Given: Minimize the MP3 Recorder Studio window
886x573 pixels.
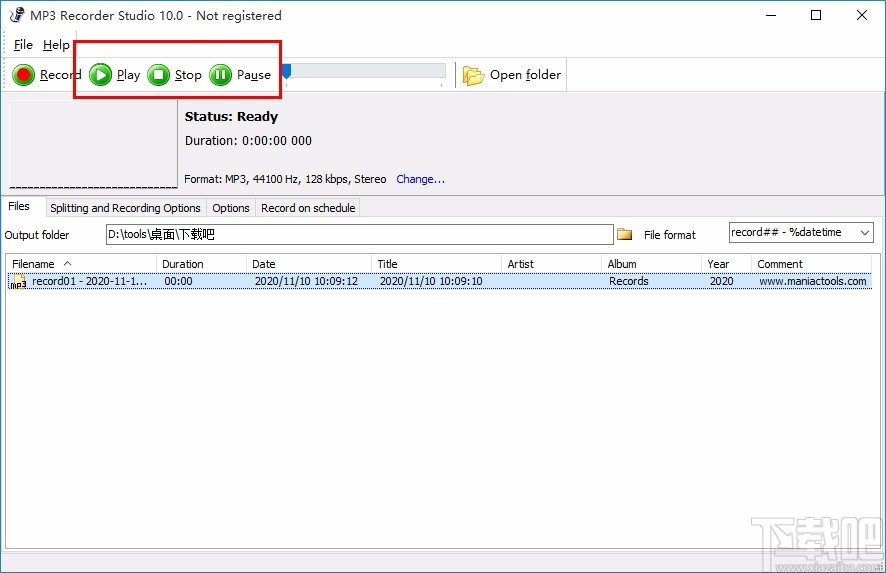Looking at the screenshot, I should (771, 15).
